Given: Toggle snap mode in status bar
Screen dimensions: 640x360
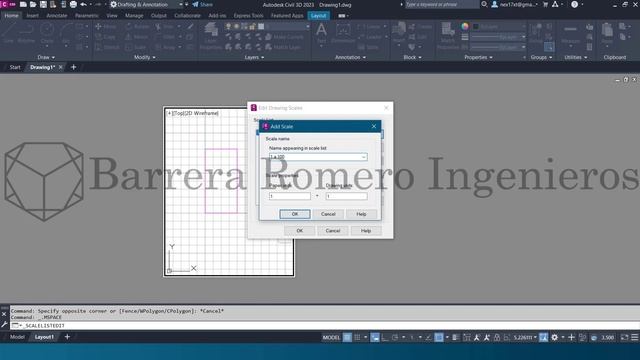Looking at the screenshot, I should click(358, 337).
